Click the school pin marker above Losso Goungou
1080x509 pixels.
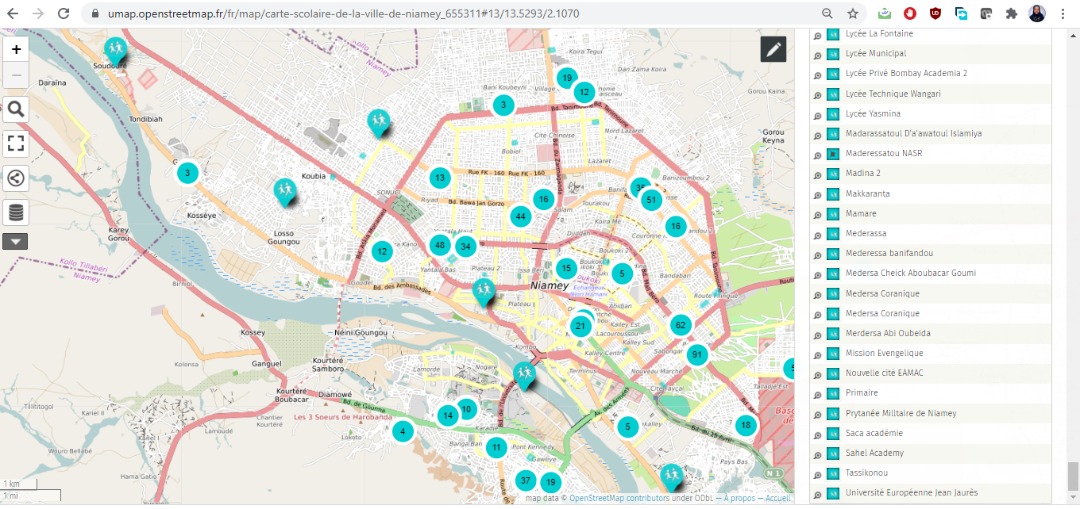[284, 191]
